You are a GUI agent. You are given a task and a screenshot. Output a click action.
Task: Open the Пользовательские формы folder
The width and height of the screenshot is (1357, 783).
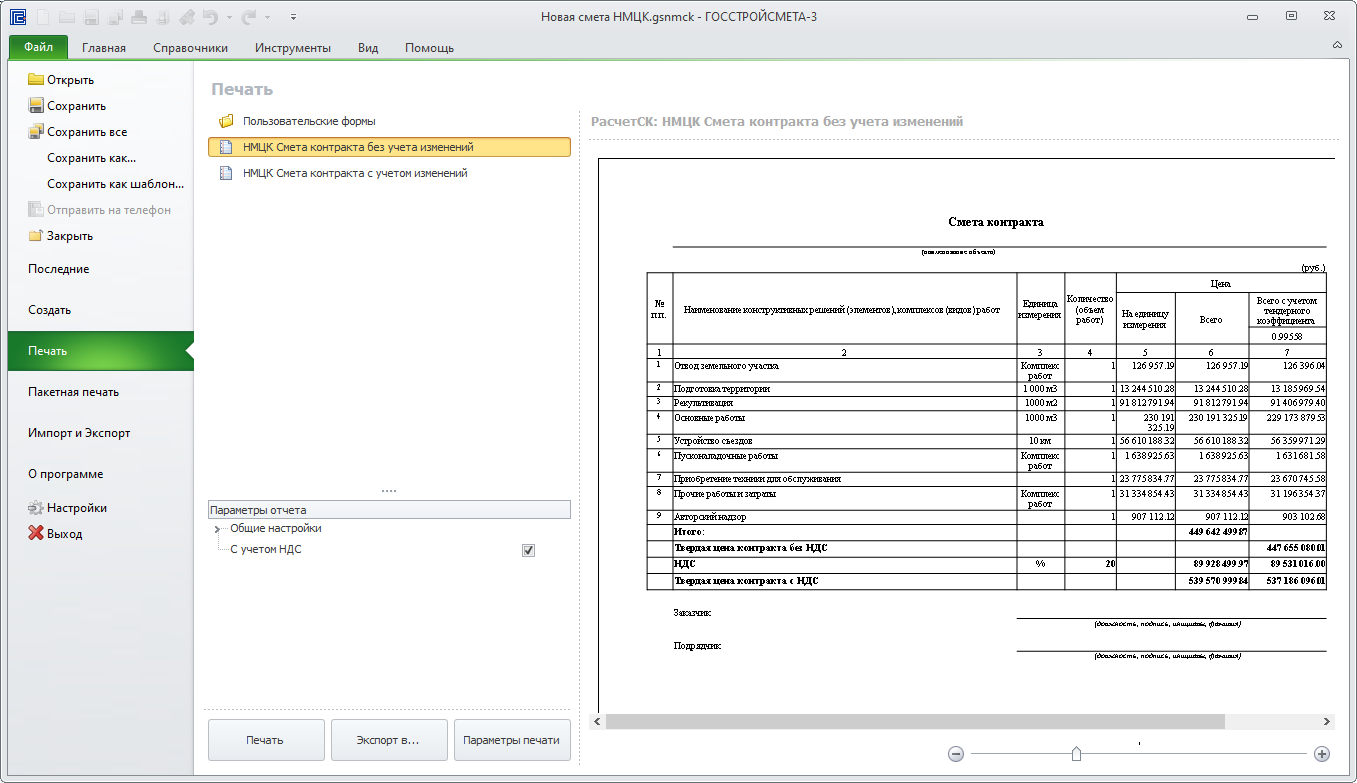pos(309,121)
